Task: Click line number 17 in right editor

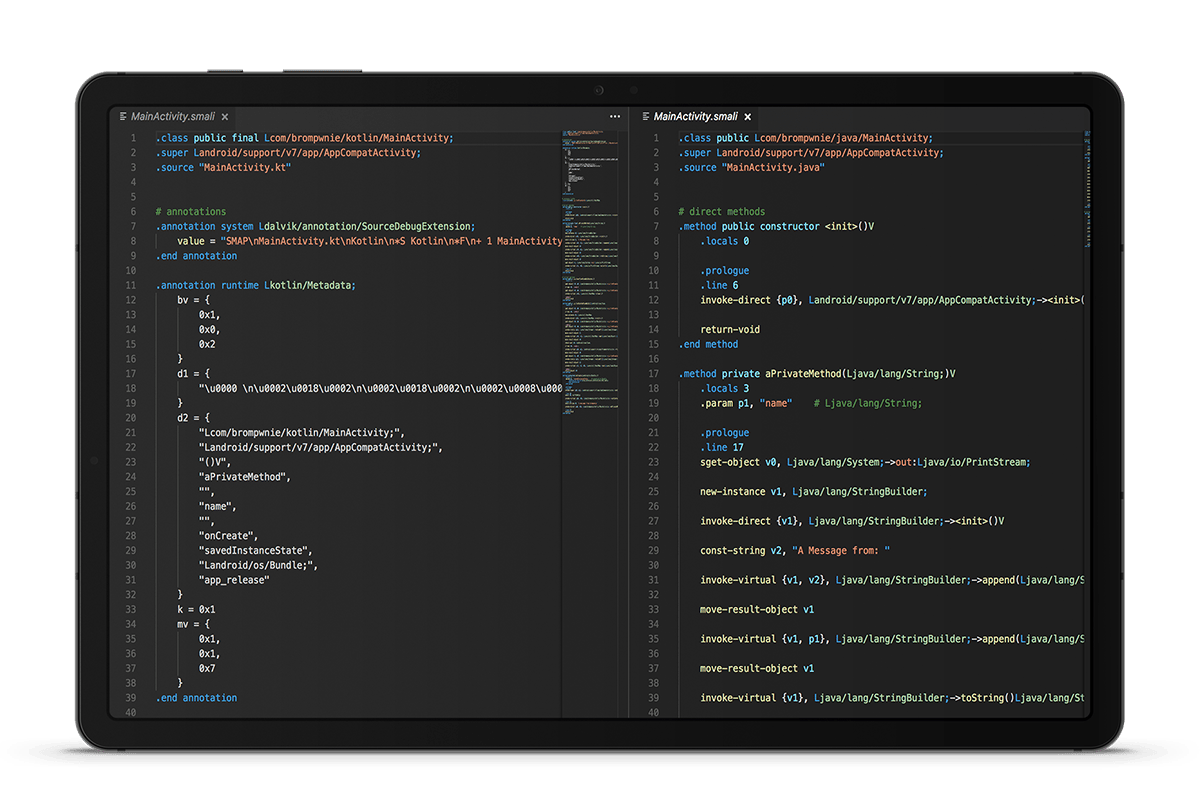Action: click(x=653, y=374)
